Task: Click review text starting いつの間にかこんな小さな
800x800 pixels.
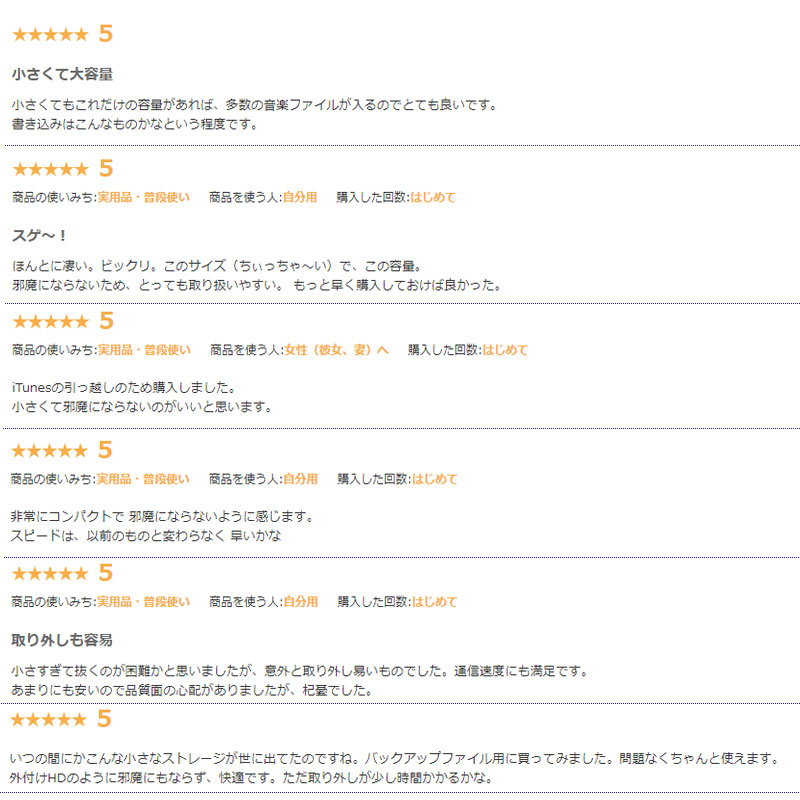Action: (x=393, y=768)
